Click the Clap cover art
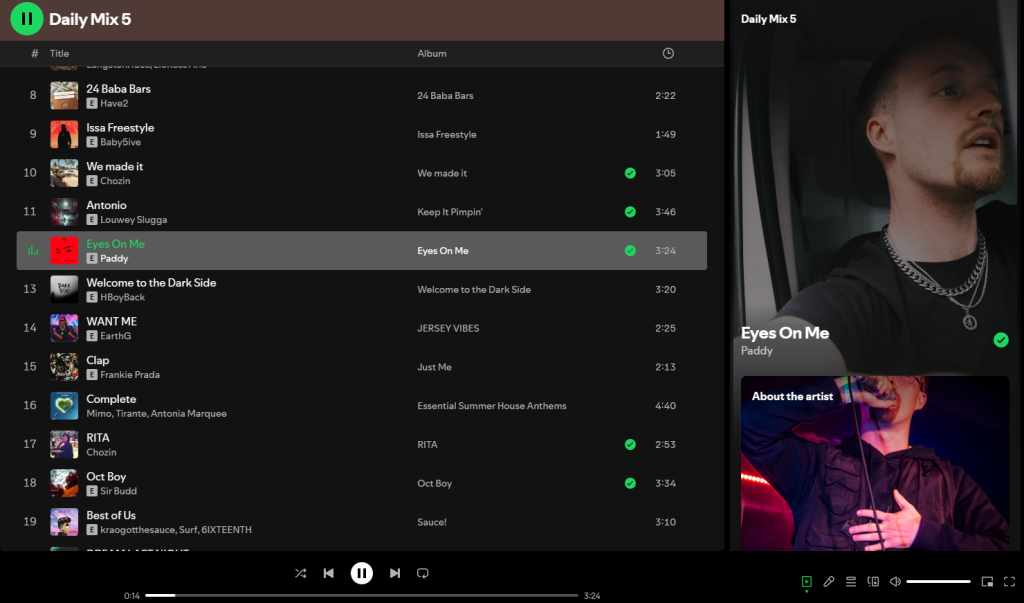 pyautogui.click(x=64, y=367)
